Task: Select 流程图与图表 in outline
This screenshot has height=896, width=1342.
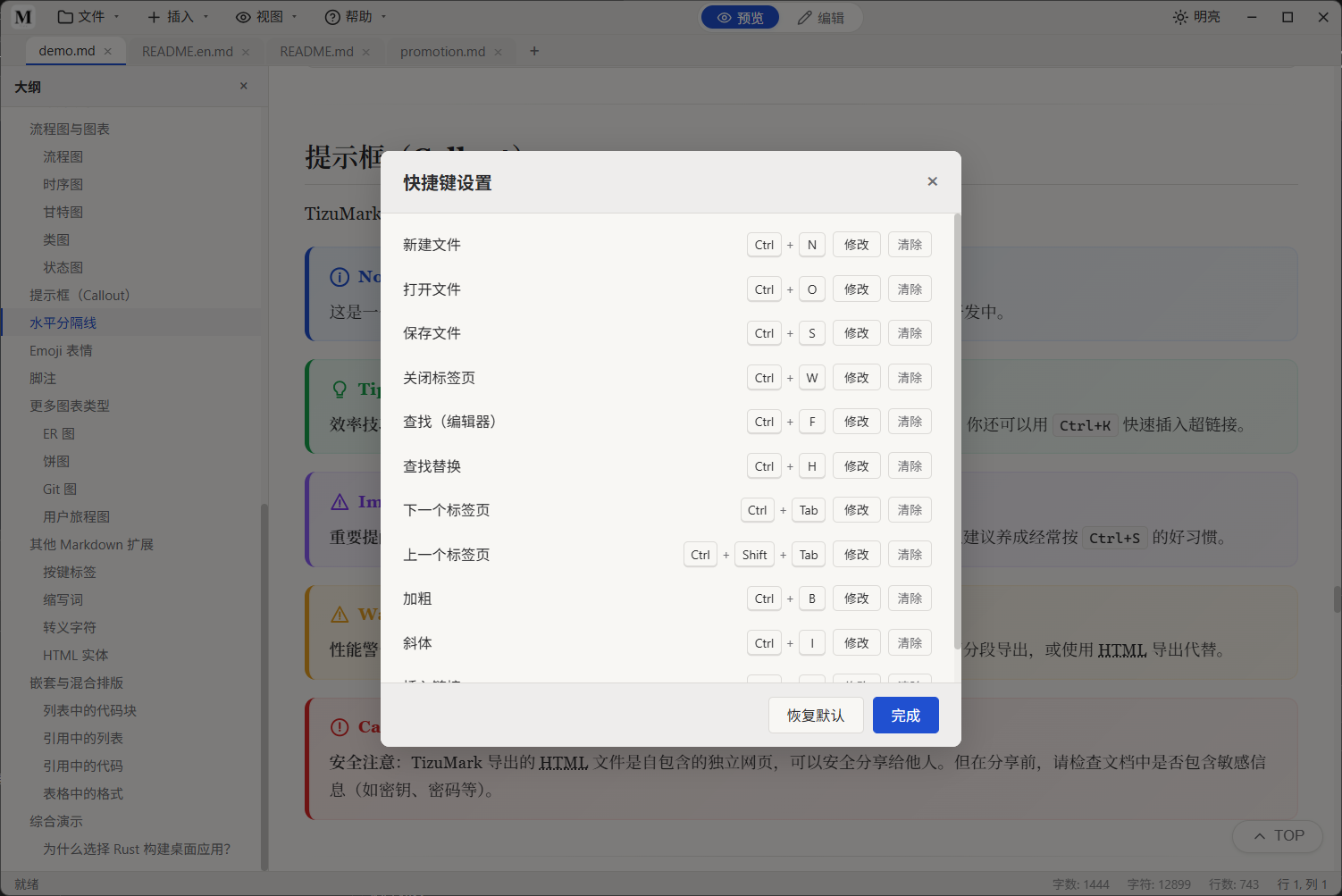Action: [70, 129]
